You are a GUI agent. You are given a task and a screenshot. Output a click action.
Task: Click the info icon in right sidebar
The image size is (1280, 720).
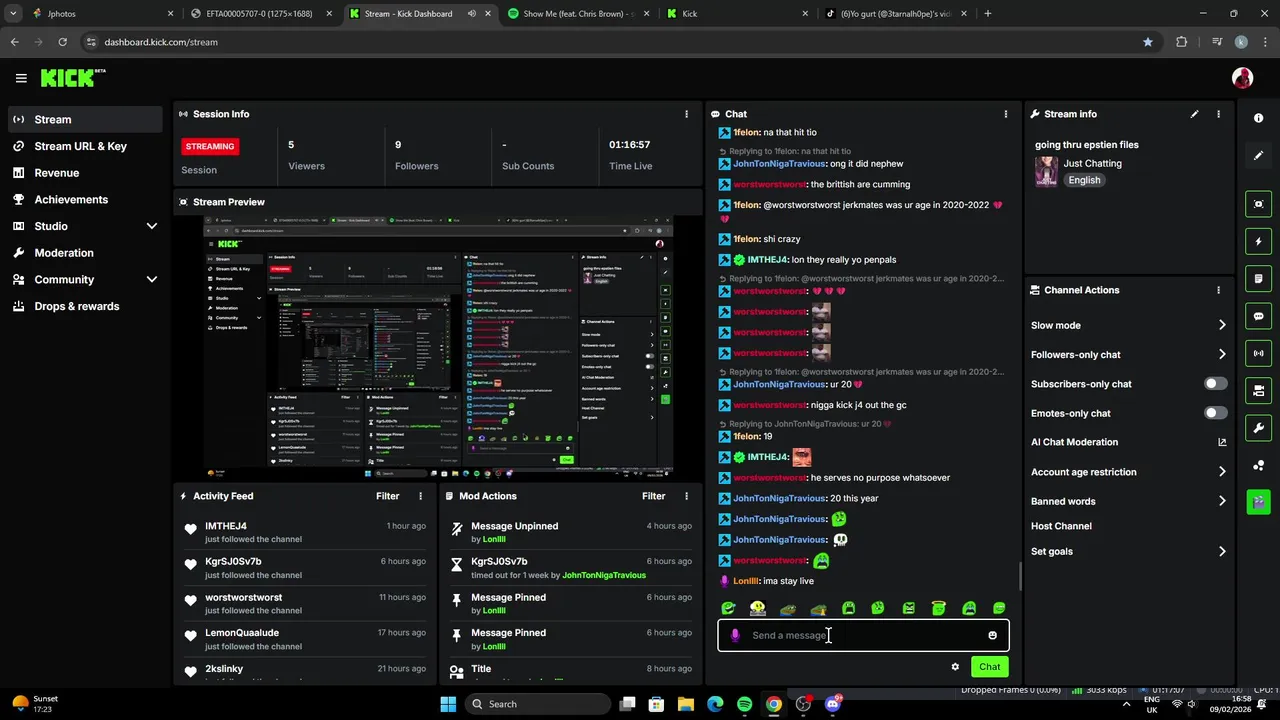[1258, 118]
